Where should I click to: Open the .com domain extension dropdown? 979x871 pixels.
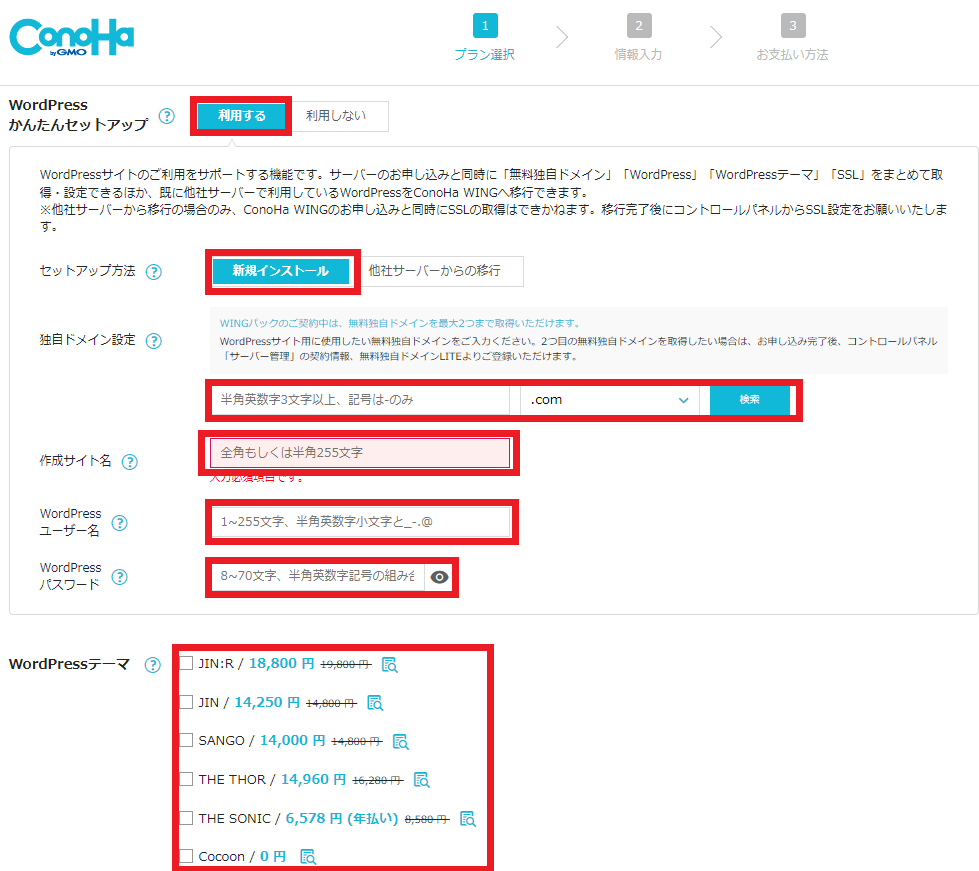(x=609, y=400)
